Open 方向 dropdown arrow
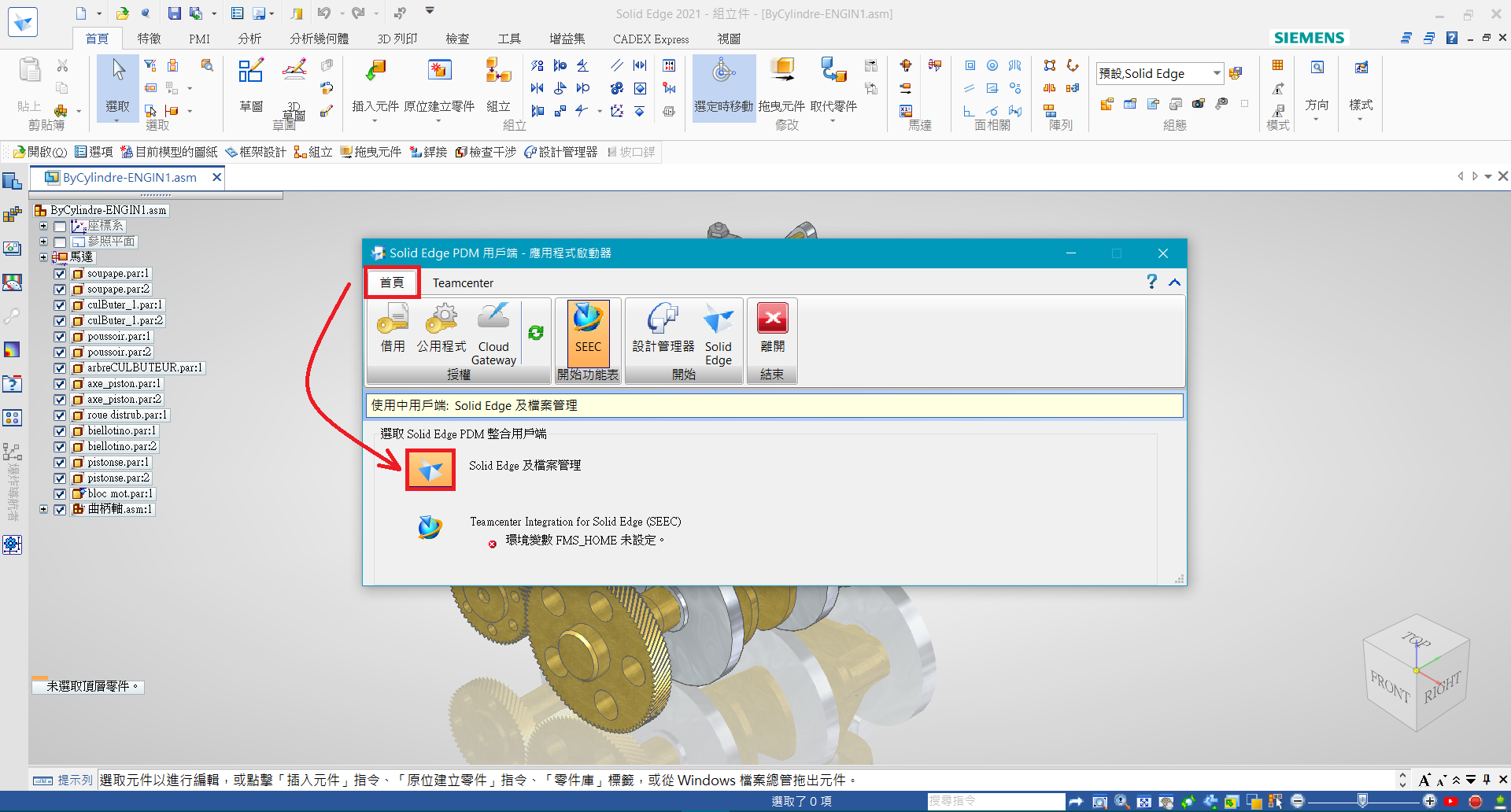1511x812 pixels. pos(1317,120)
